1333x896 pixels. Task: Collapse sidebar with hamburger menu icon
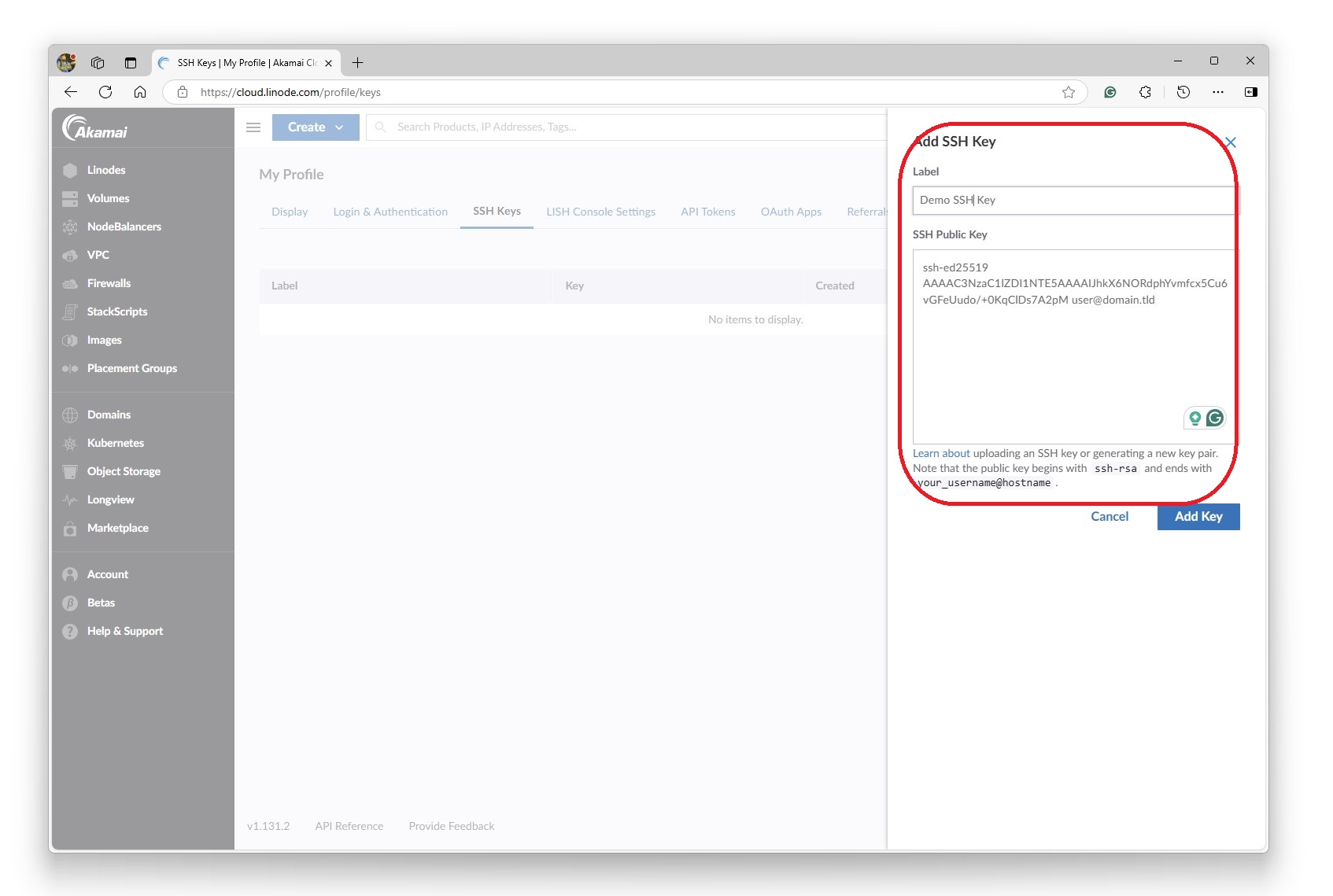[253, 127]
